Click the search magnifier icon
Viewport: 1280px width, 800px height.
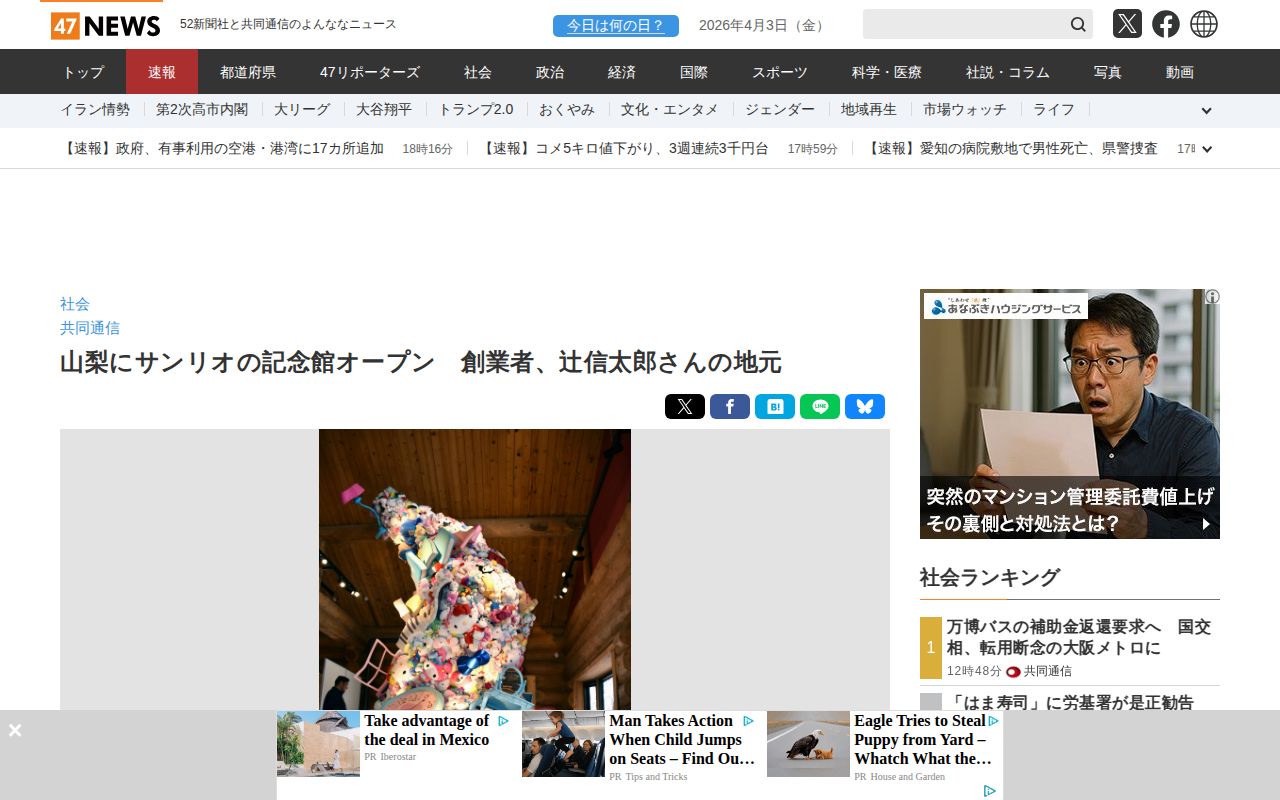(1078, 24)
